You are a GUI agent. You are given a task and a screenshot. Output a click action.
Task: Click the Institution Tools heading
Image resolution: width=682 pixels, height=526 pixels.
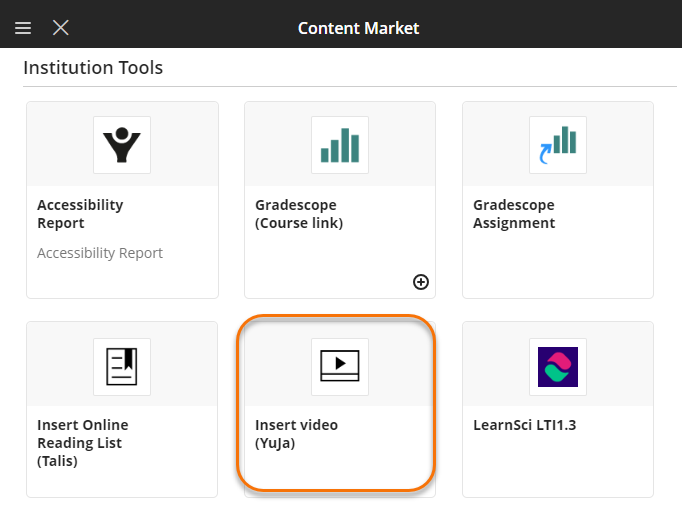pyautogui.click(x=93, y=68)
